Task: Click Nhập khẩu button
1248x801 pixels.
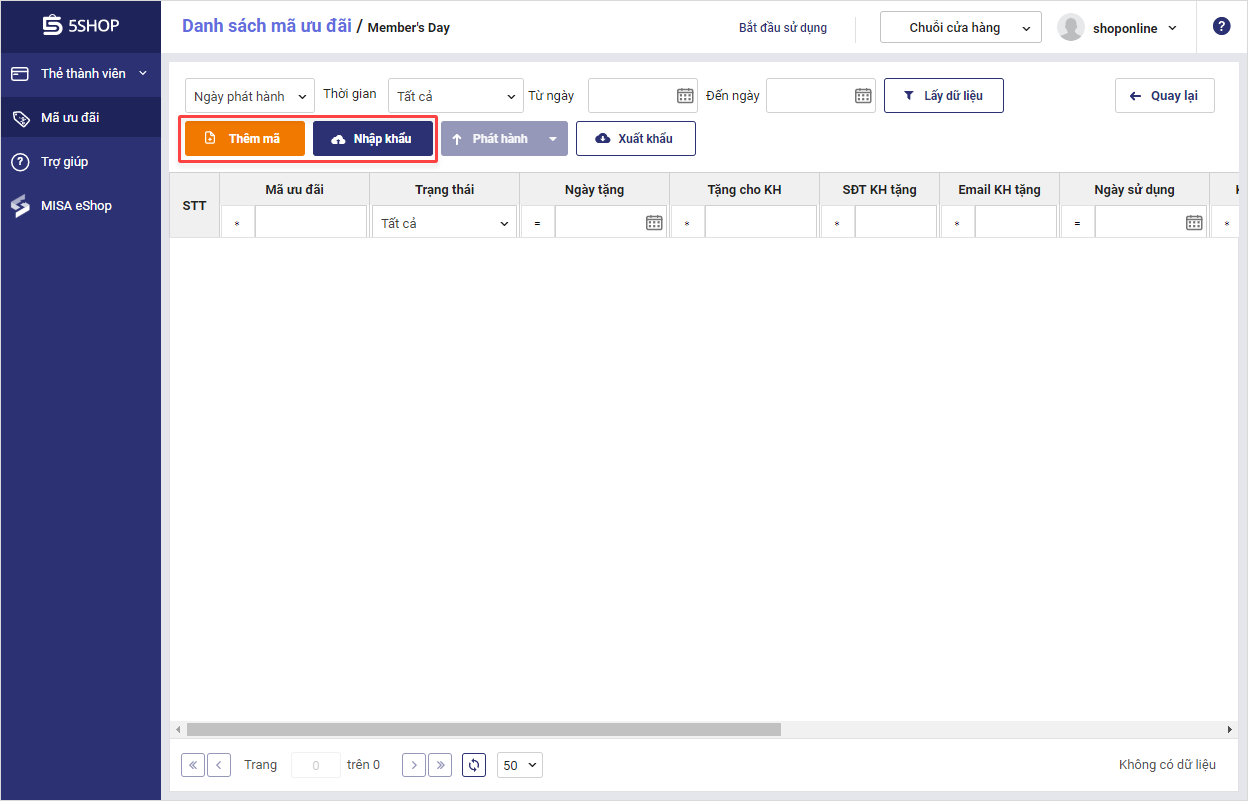Action: point(373,139)
